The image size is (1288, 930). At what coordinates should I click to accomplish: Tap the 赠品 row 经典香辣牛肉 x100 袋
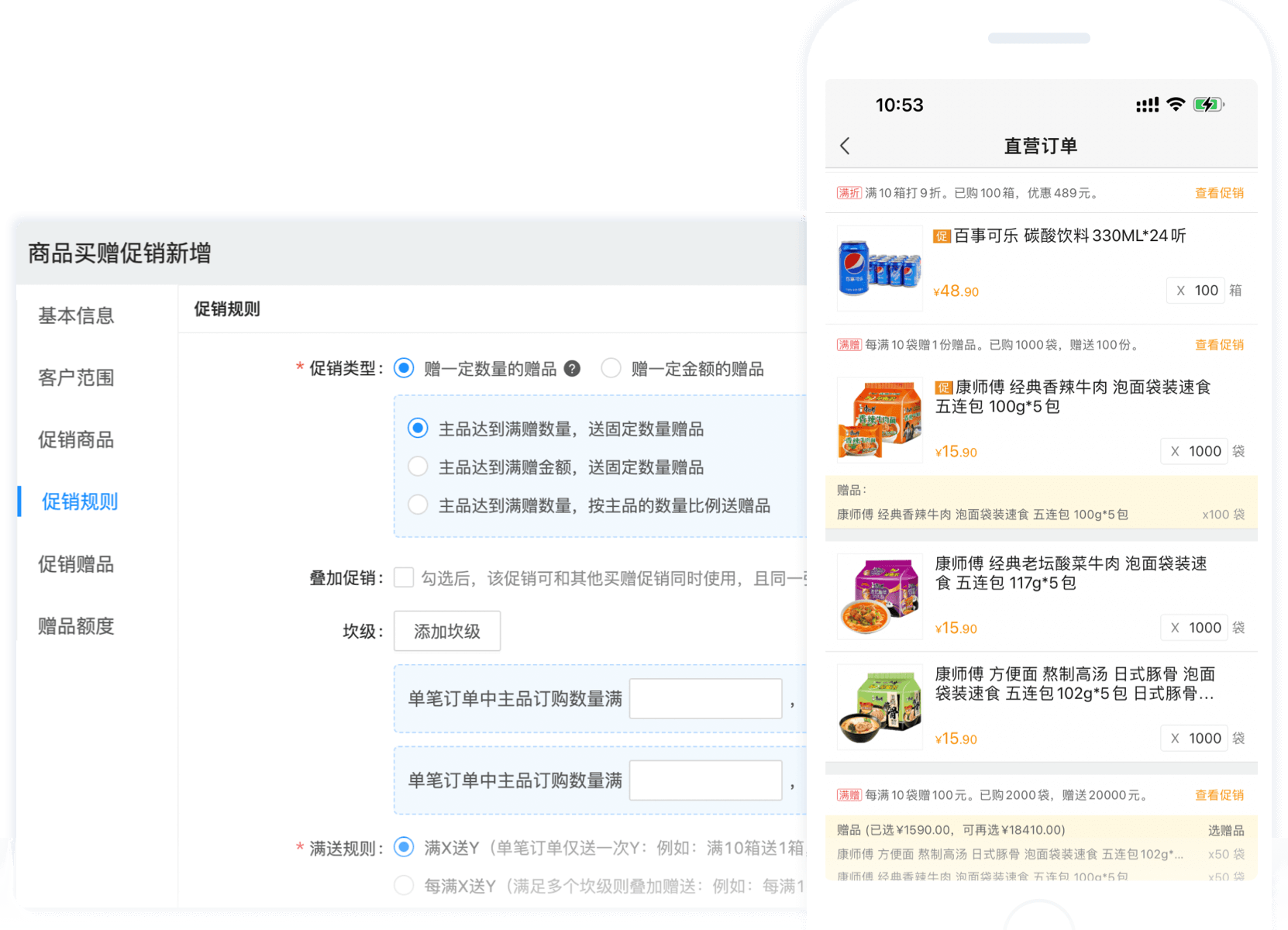coord(1041,515)
